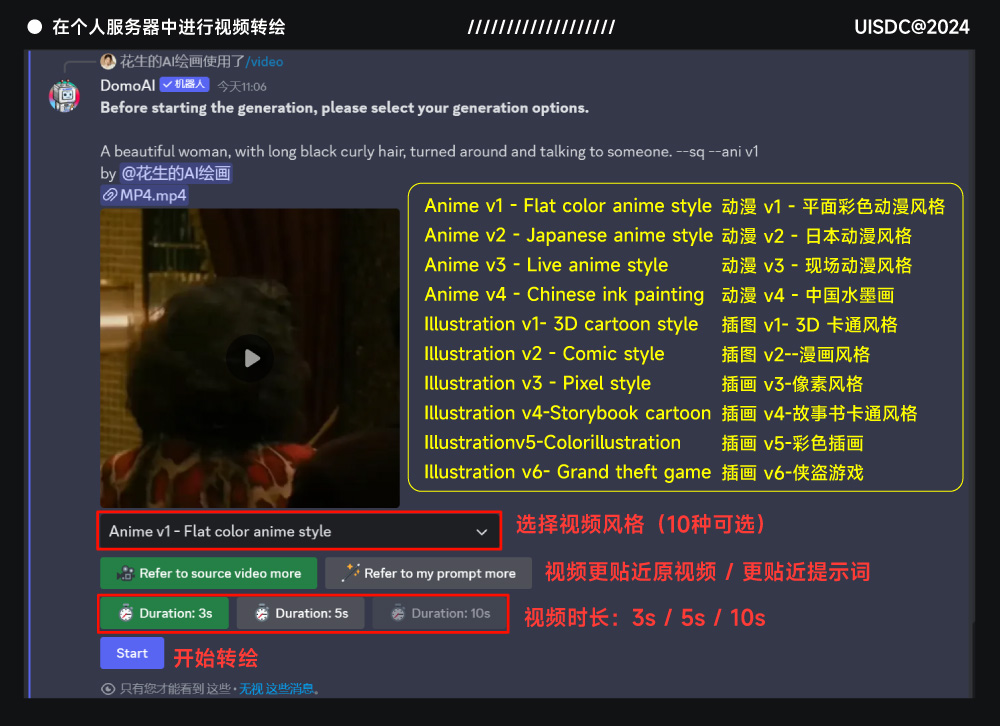Open the DomoAI username profile
This screenshot has height=726, width=1000.
tap(127, 86)
